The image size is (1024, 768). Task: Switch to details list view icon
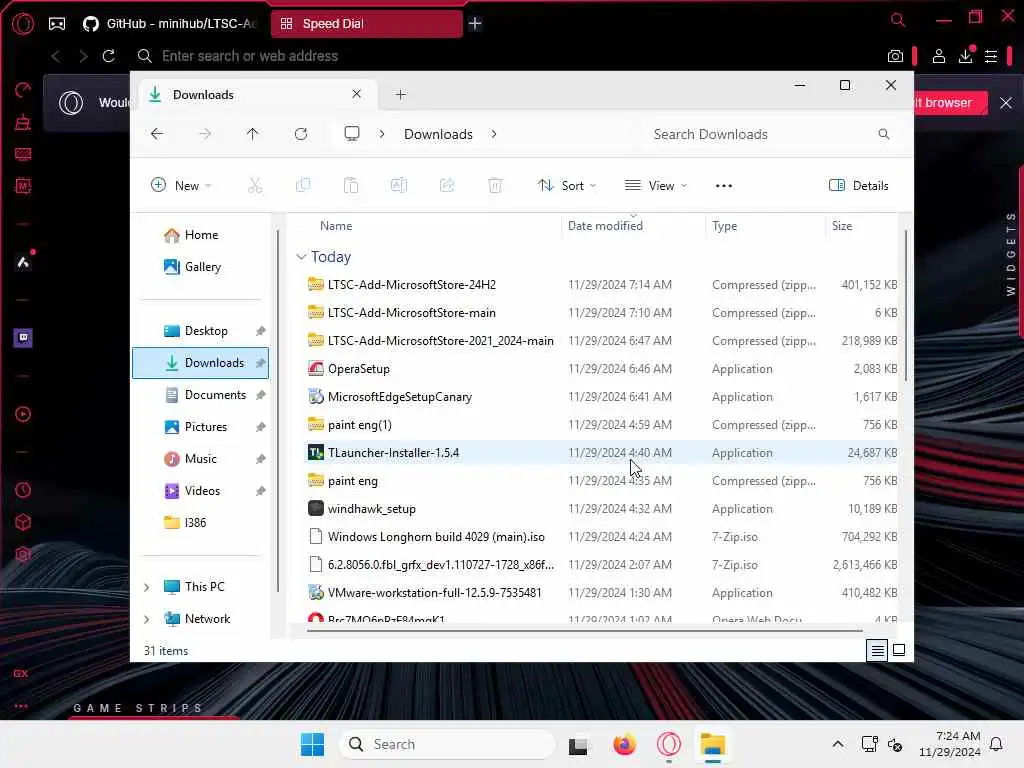[x=877, y=650]
